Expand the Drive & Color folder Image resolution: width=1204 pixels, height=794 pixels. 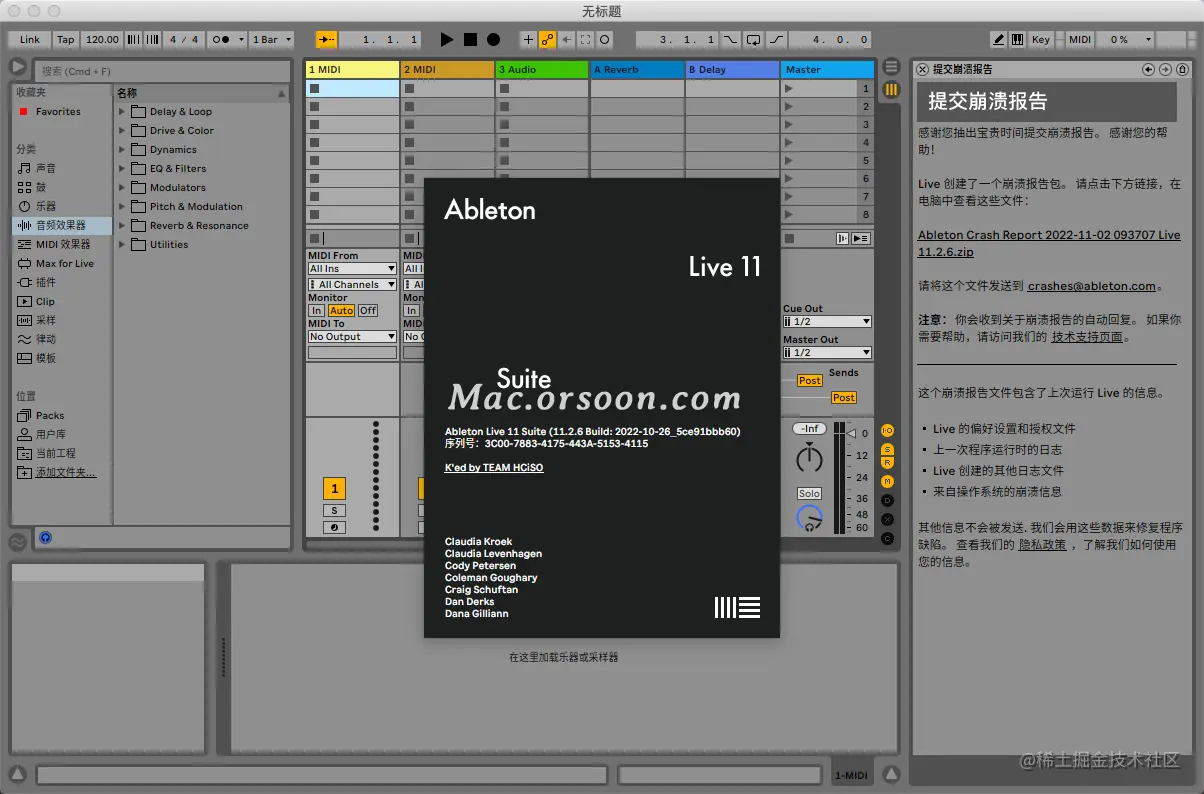(122, 131)
